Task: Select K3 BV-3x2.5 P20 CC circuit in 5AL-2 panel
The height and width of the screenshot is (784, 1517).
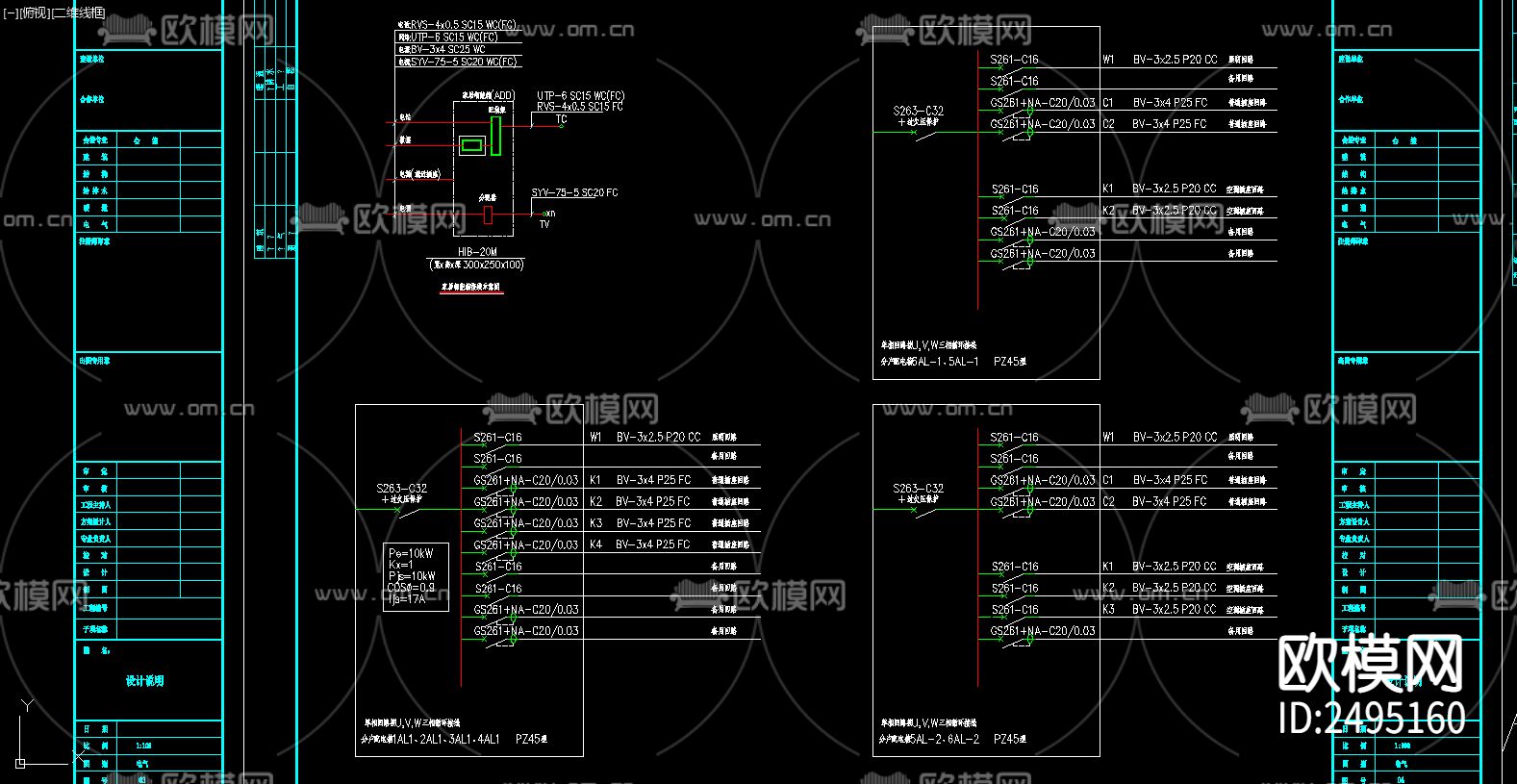Action: coord(1160,609)
